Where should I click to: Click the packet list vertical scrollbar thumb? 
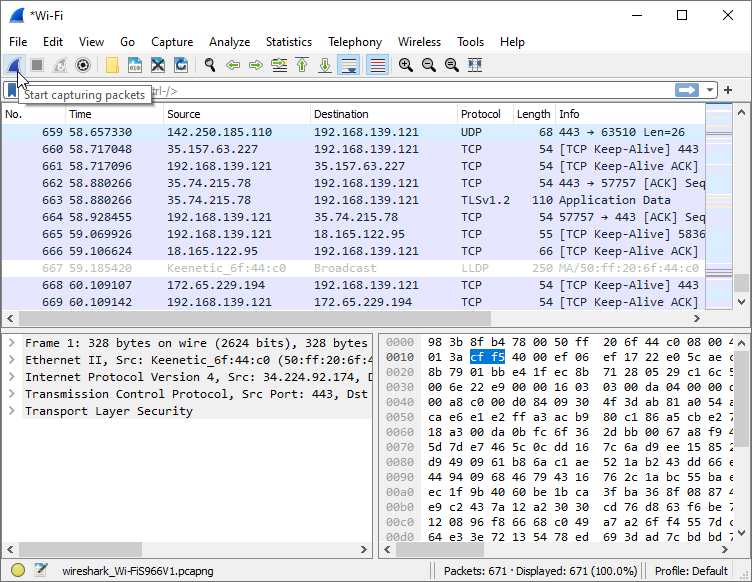pos(742,282)
